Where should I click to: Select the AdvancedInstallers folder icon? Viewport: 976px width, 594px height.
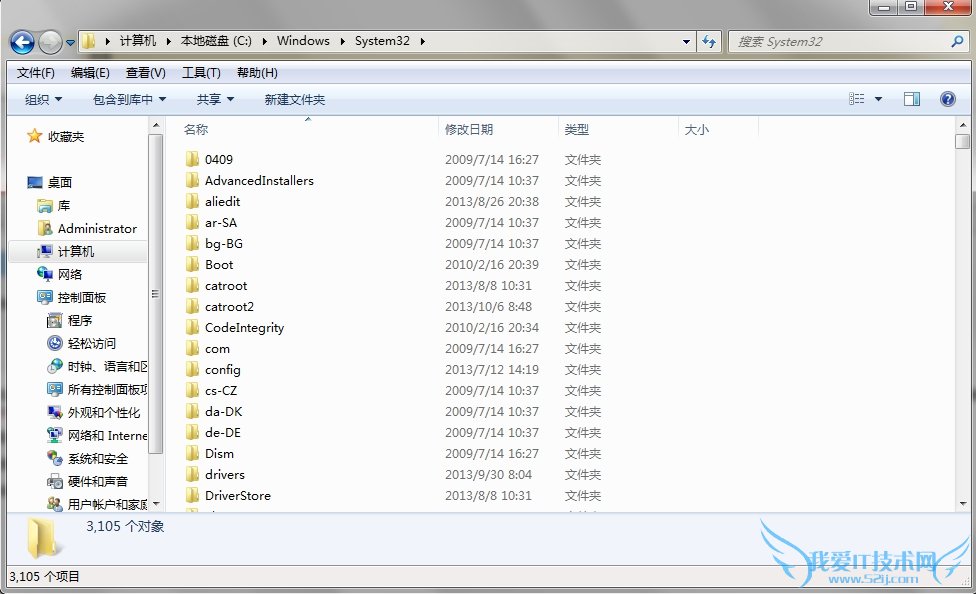pos(192,180)
